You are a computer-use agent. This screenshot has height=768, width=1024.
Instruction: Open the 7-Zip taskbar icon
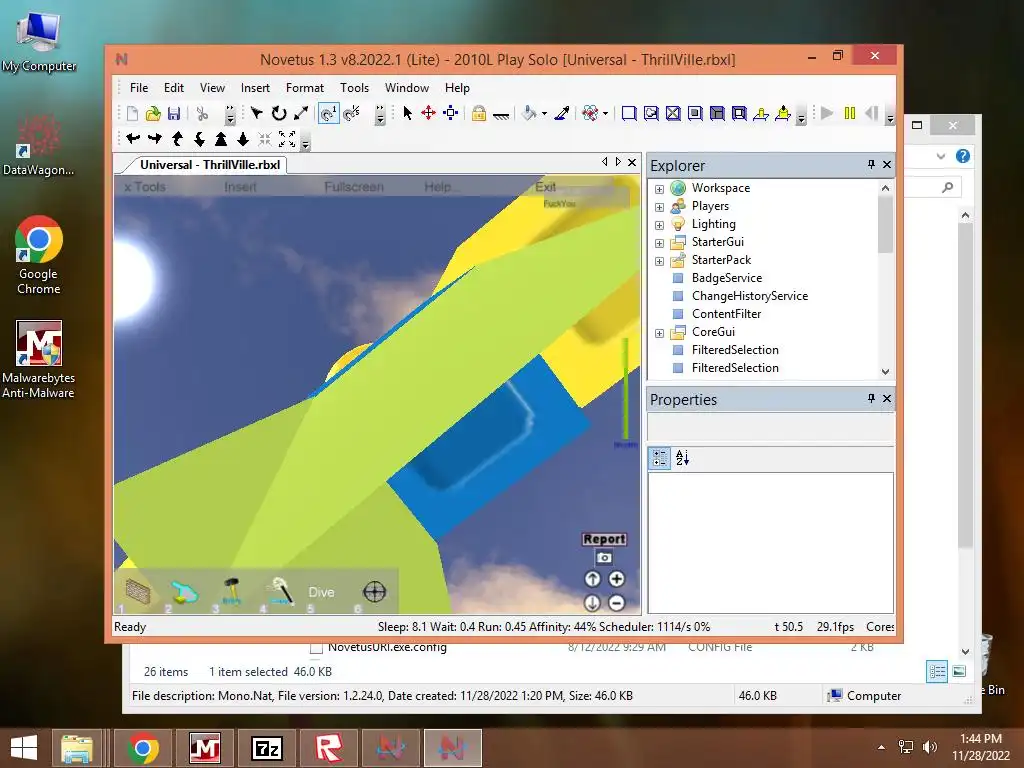click(x=267, y=748)
